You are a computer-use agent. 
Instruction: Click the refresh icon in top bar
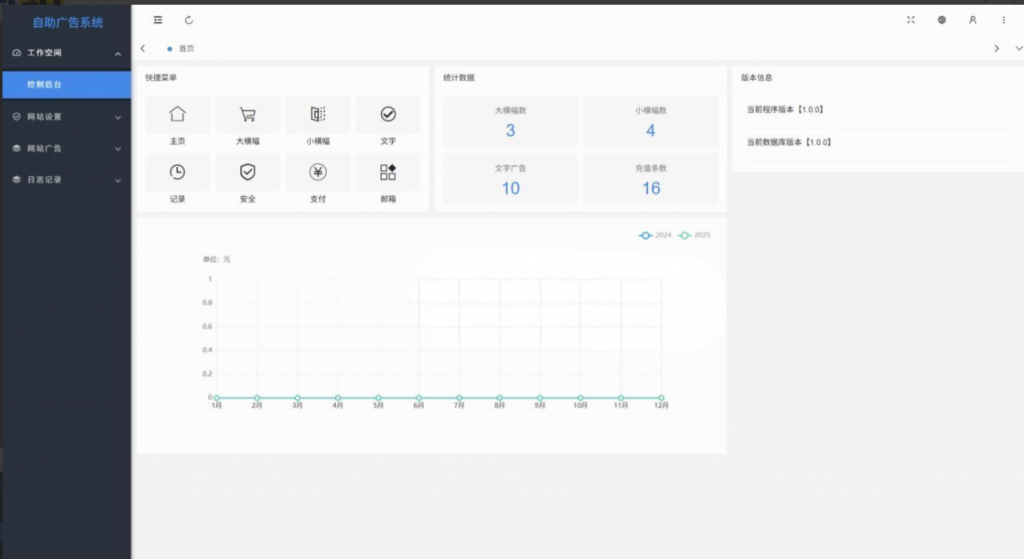[x=189, y=20]
